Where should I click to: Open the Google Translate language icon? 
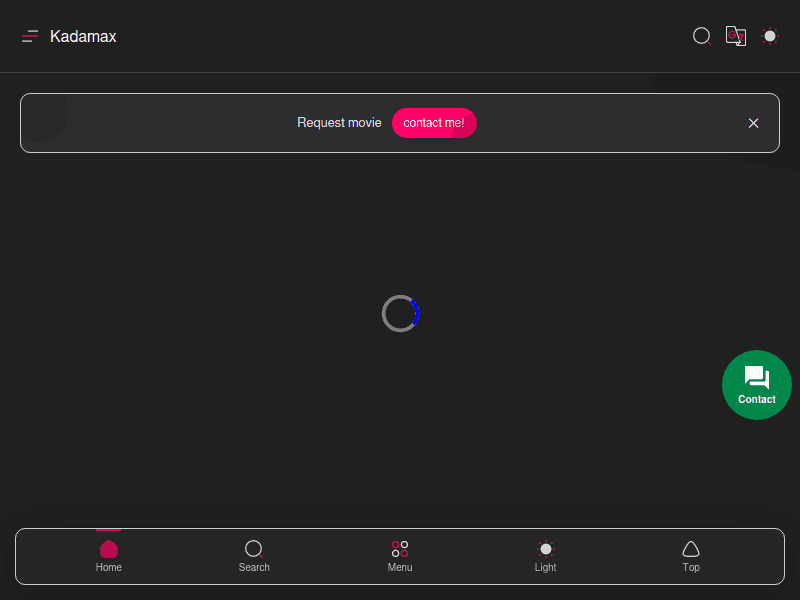736,36
